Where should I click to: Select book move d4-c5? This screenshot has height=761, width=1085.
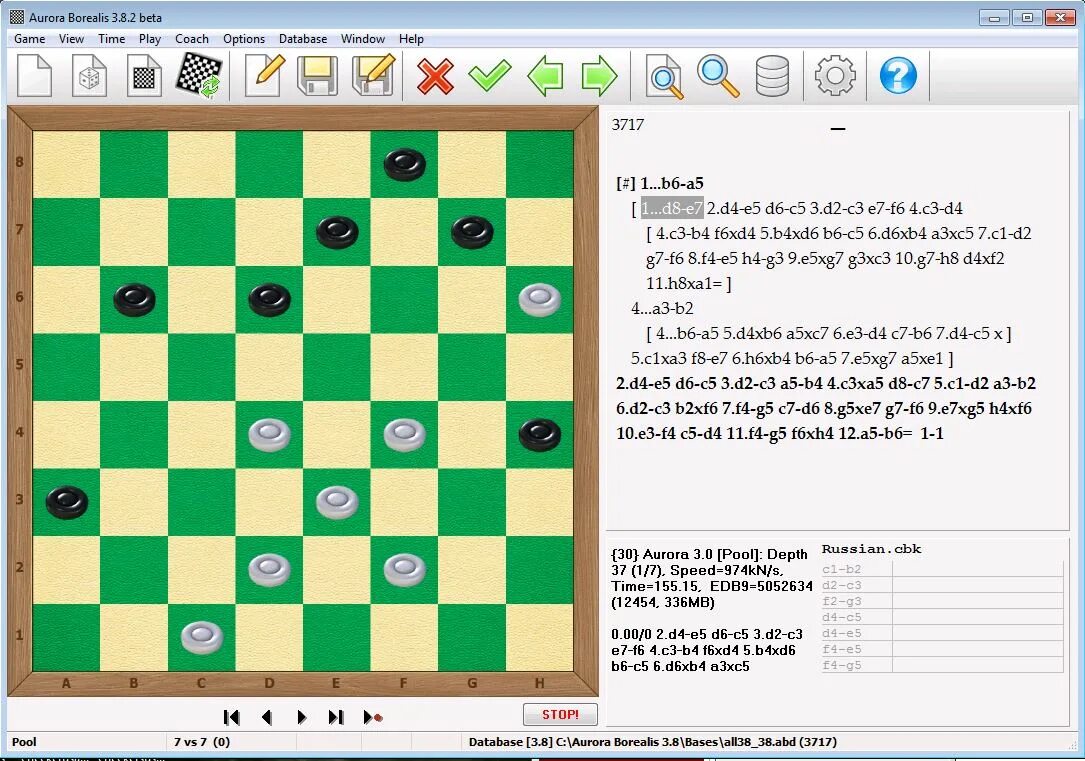coord(841,617)
